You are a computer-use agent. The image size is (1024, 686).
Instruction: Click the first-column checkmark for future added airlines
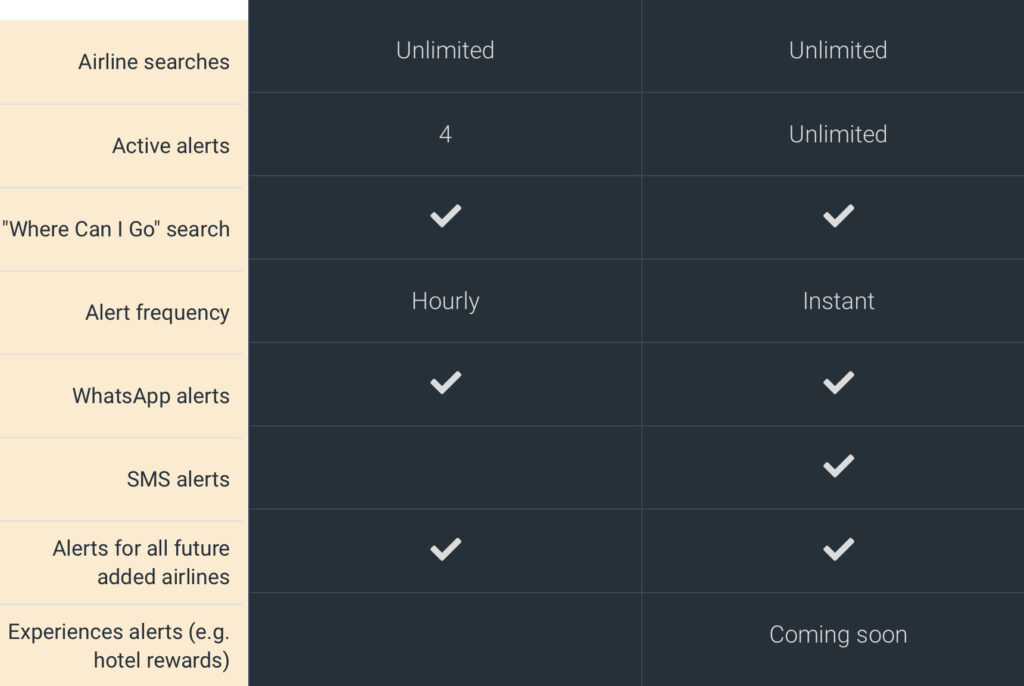pyautogui.click(x=445, y=549)
